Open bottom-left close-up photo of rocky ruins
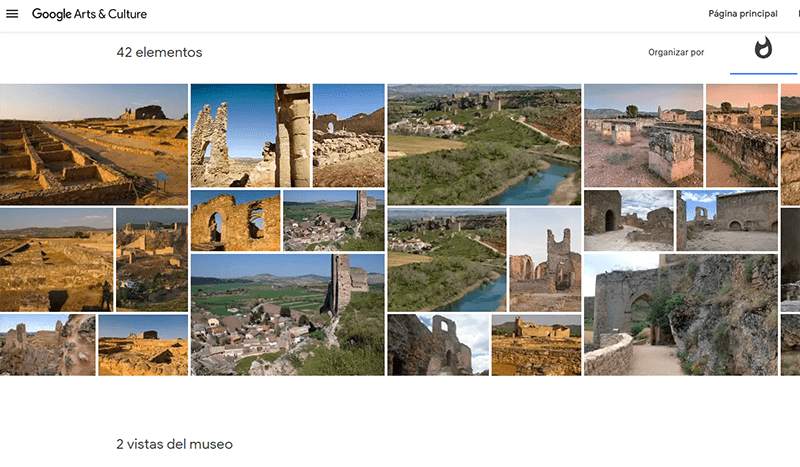 pos(47,345)
